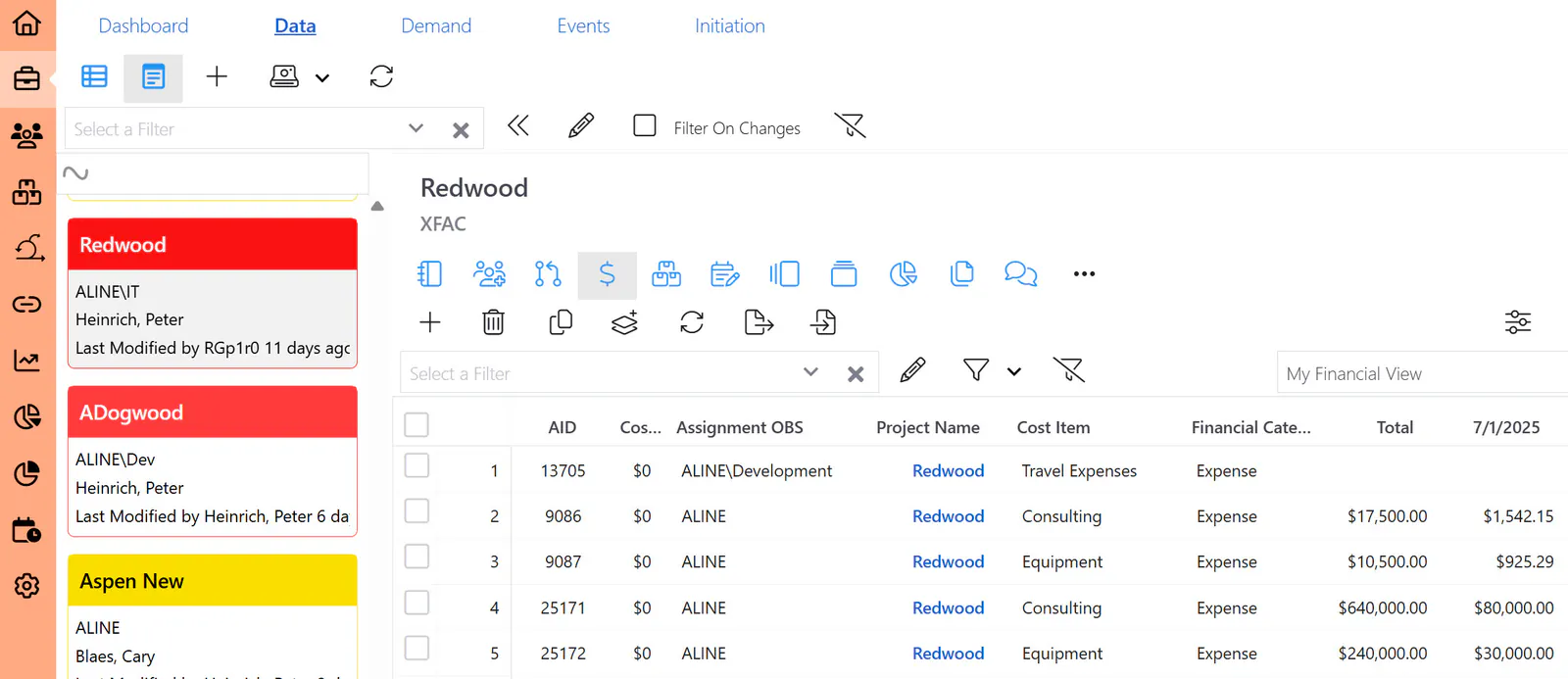This screenshot has width=1568, height=679.
Task: Open the Redwood pie chart icon
Action: click(x=904, y=273)
